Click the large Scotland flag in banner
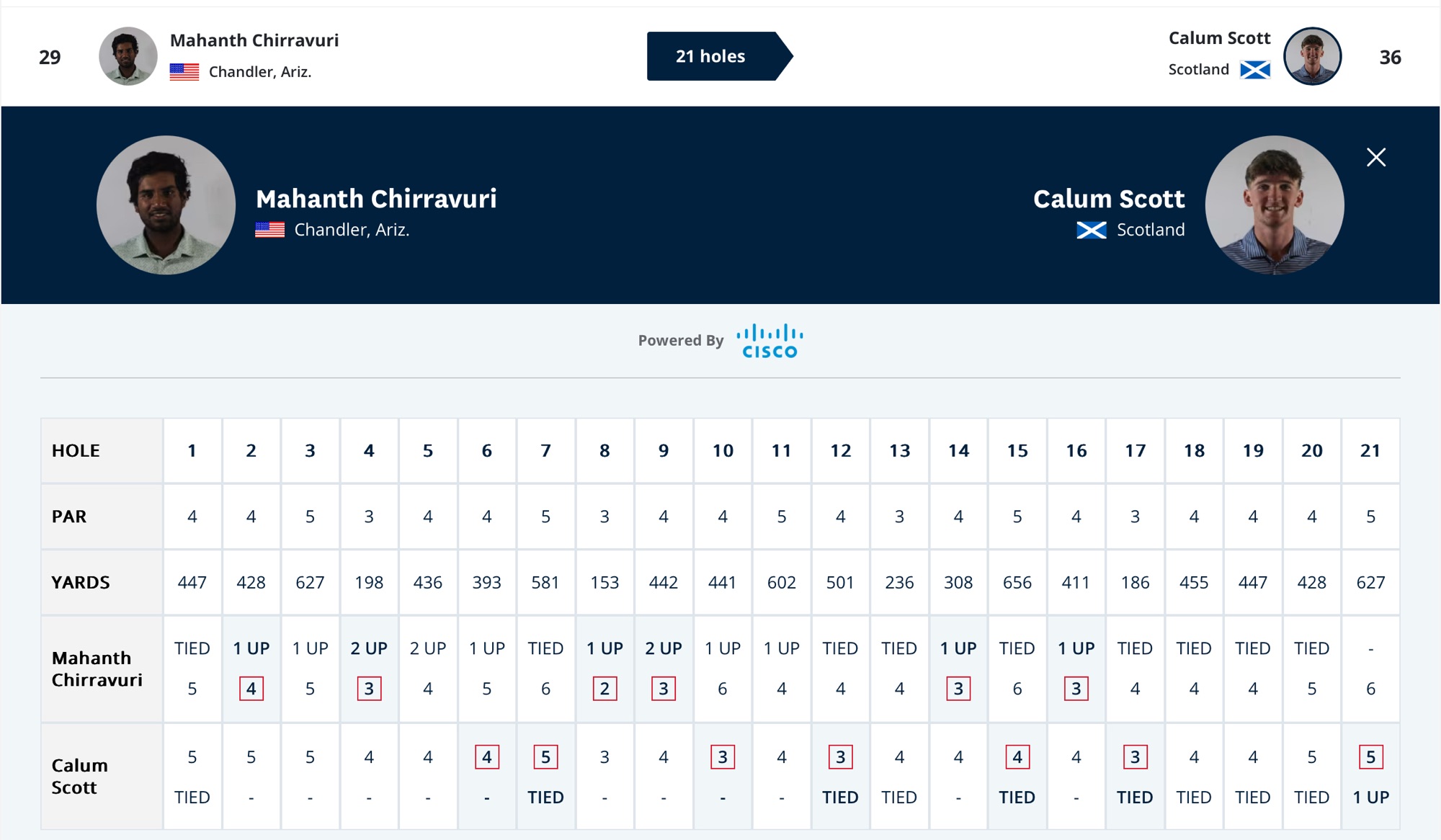Viewport: 1441px width, 840px height. coord(1091,230)
